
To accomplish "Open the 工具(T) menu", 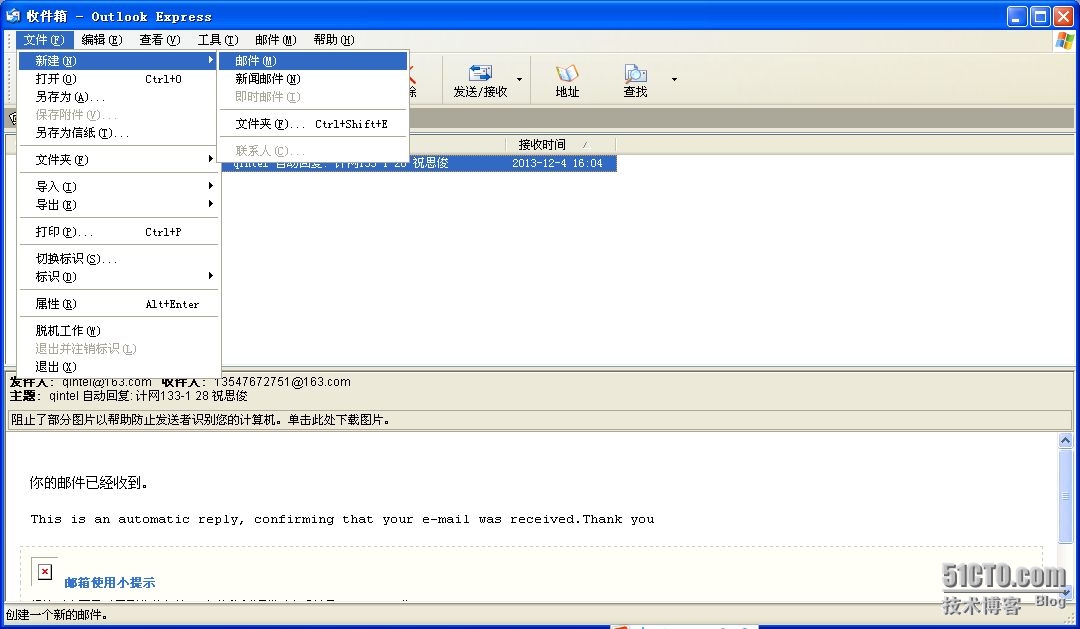I will [218, 39].
